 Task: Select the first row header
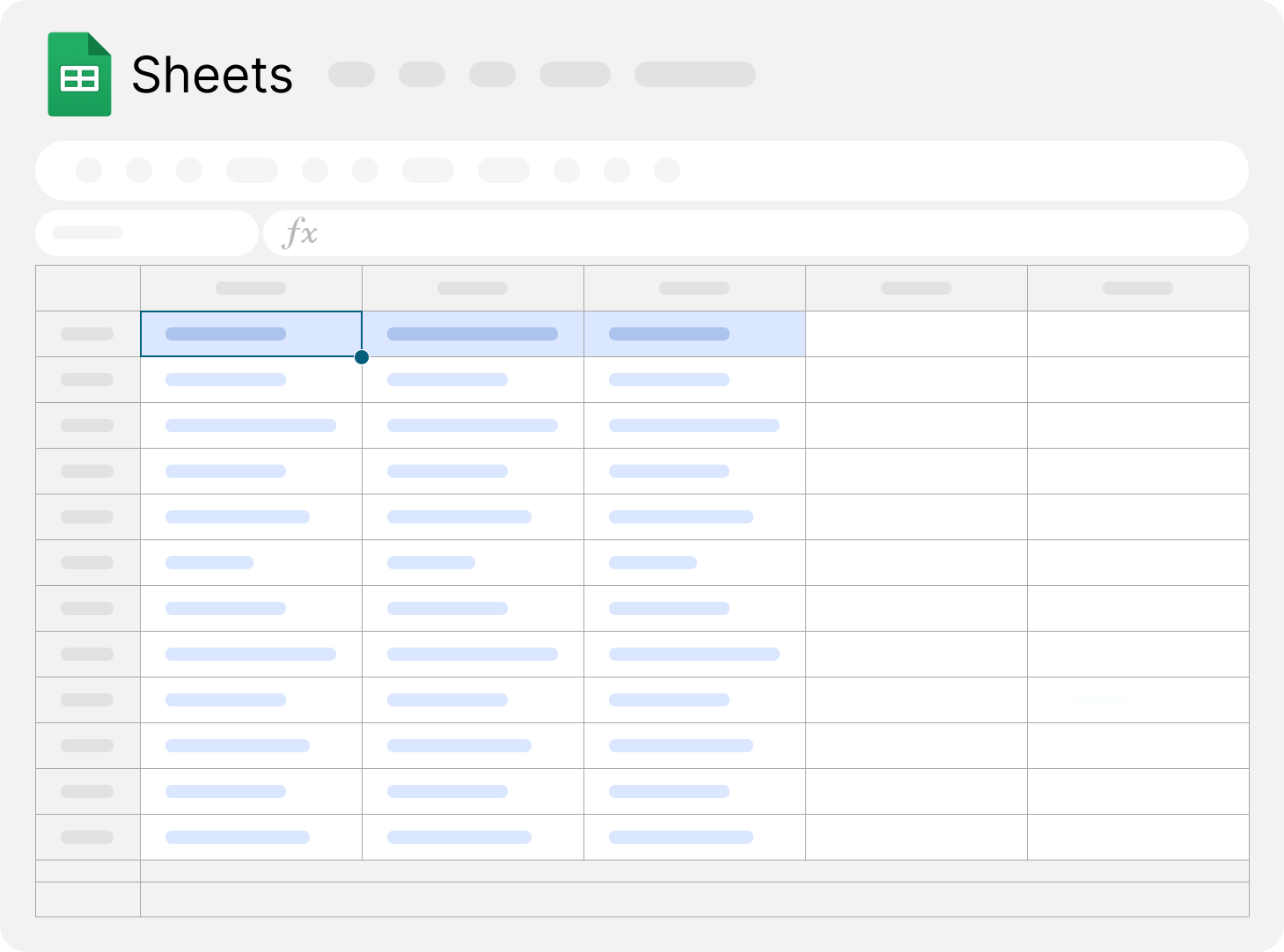(x=87, y=334)
